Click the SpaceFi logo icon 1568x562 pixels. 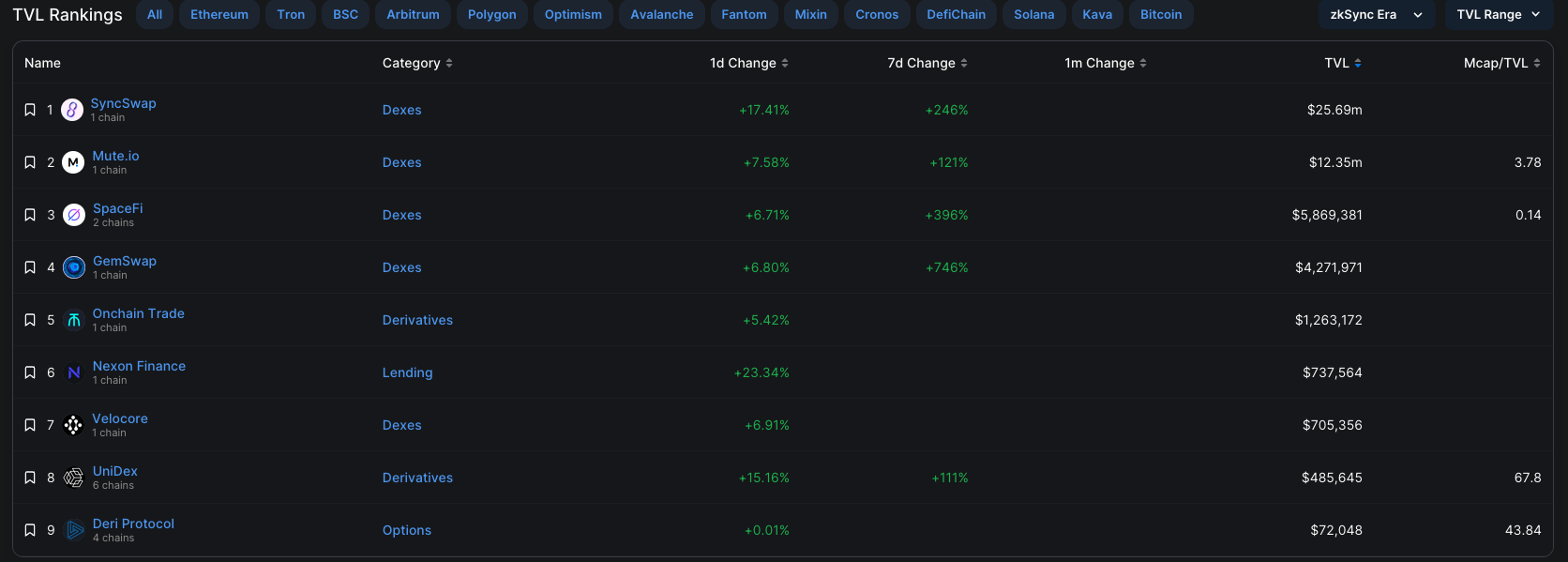click(74, 215)
